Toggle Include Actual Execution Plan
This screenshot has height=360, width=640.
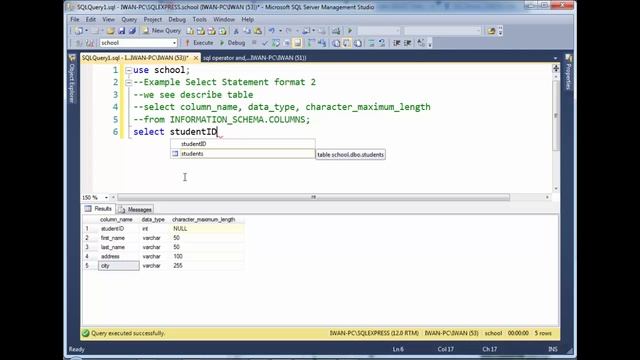pos(311,43)
